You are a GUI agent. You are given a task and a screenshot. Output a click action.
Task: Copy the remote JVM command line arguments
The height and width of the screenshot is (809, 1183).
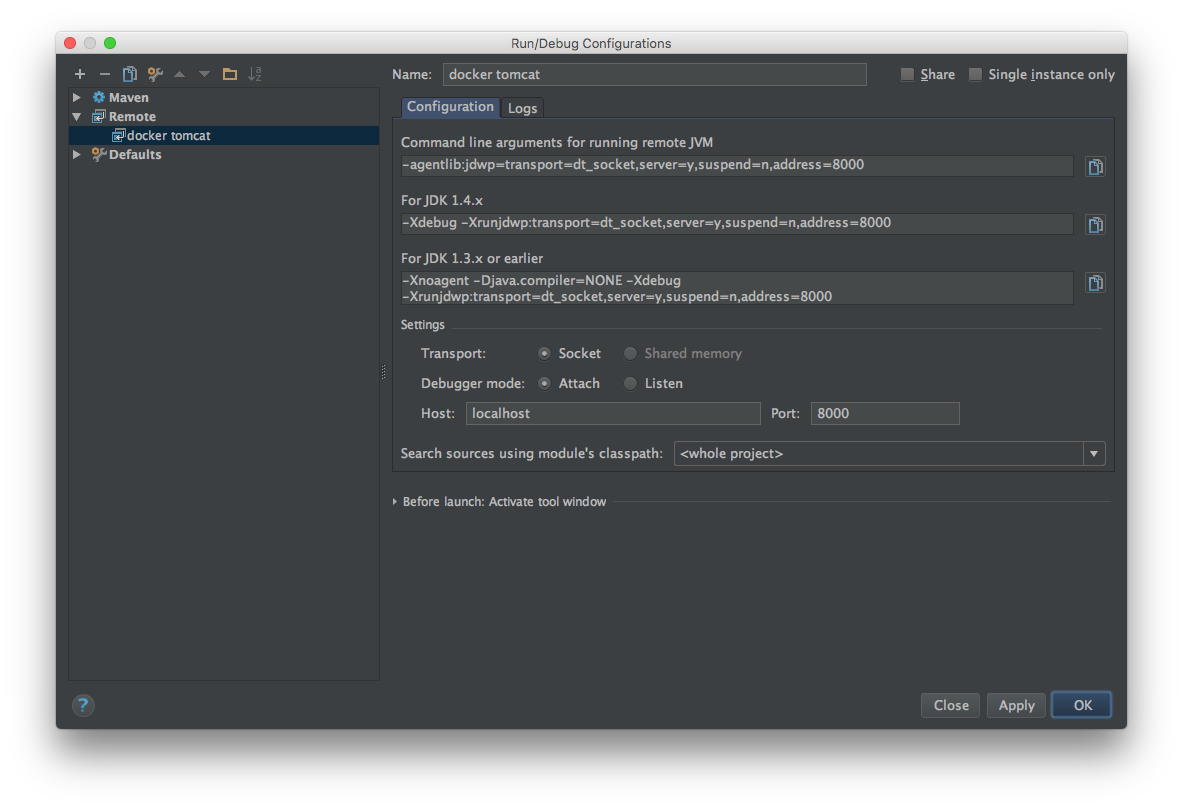coord(1095,167)
